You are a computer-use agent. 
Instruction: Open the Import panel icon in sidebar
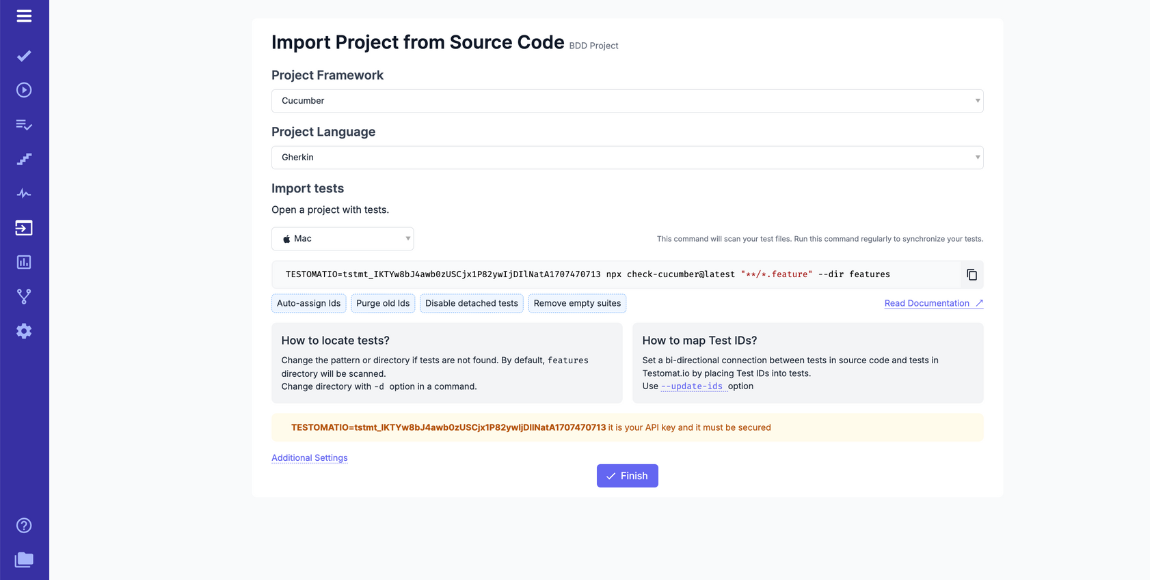pos(24,227)
